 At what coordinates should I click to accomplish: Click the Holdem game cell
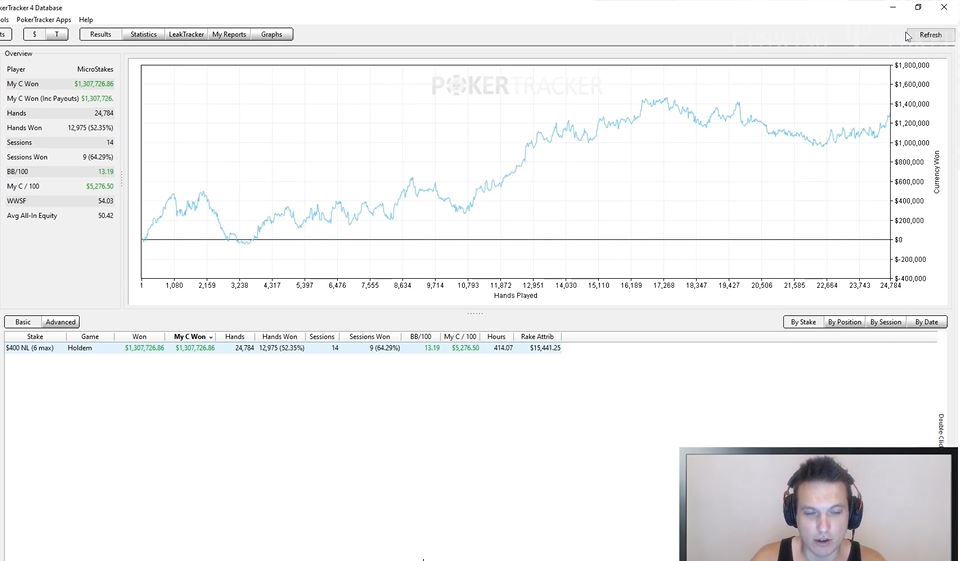click(80, 348)
